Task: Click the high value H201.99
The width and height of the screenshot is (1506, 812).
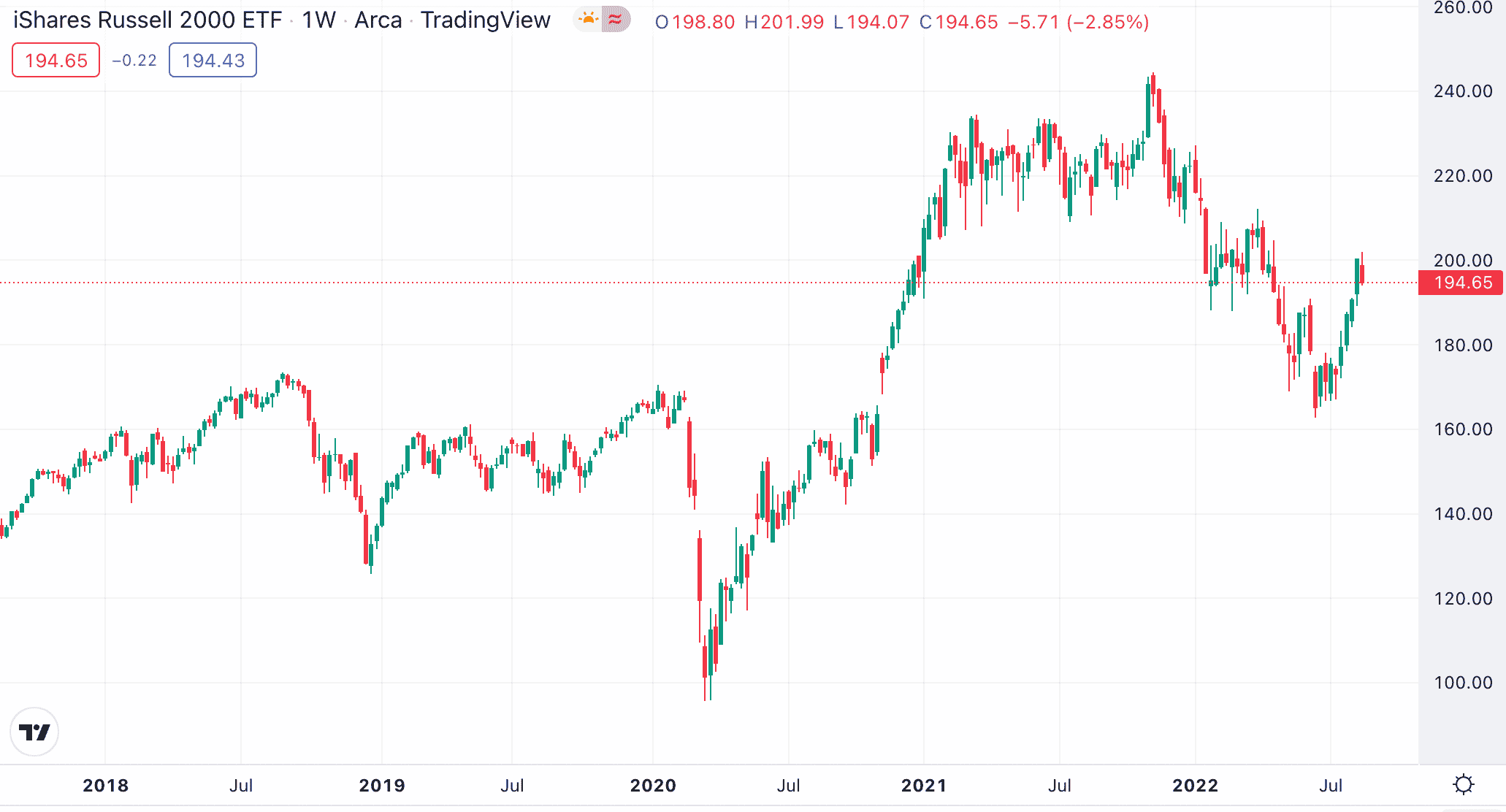Action: 784,22
